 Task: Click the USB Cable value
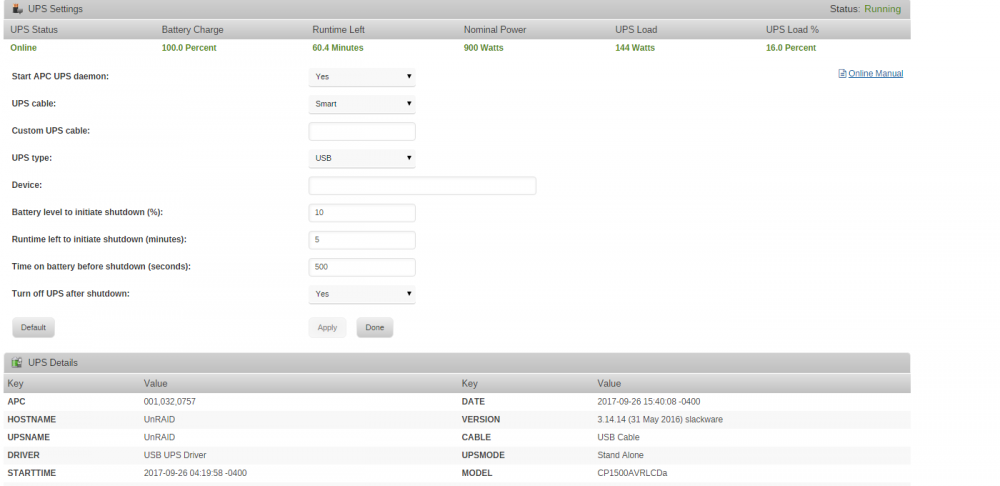tap(618, 438)
